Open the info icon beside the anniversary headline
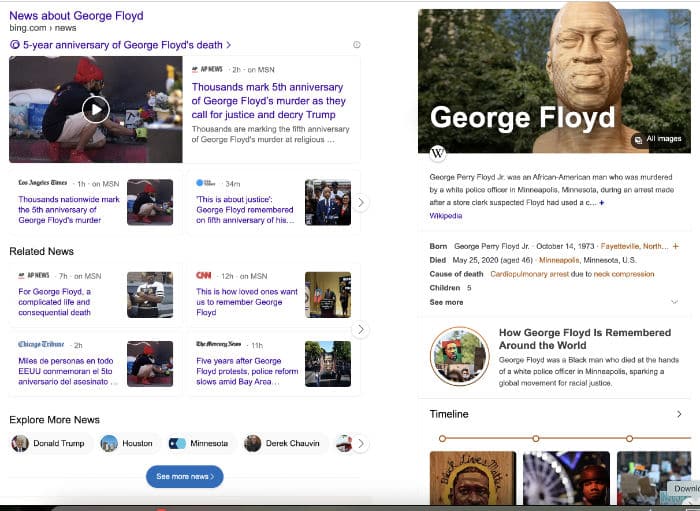 [x=357, y=45]
